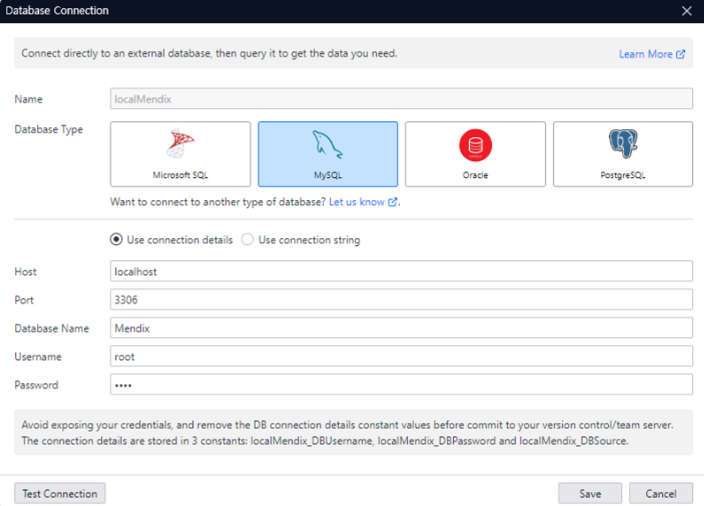Cancel the database connection dialog

point(660,493)
